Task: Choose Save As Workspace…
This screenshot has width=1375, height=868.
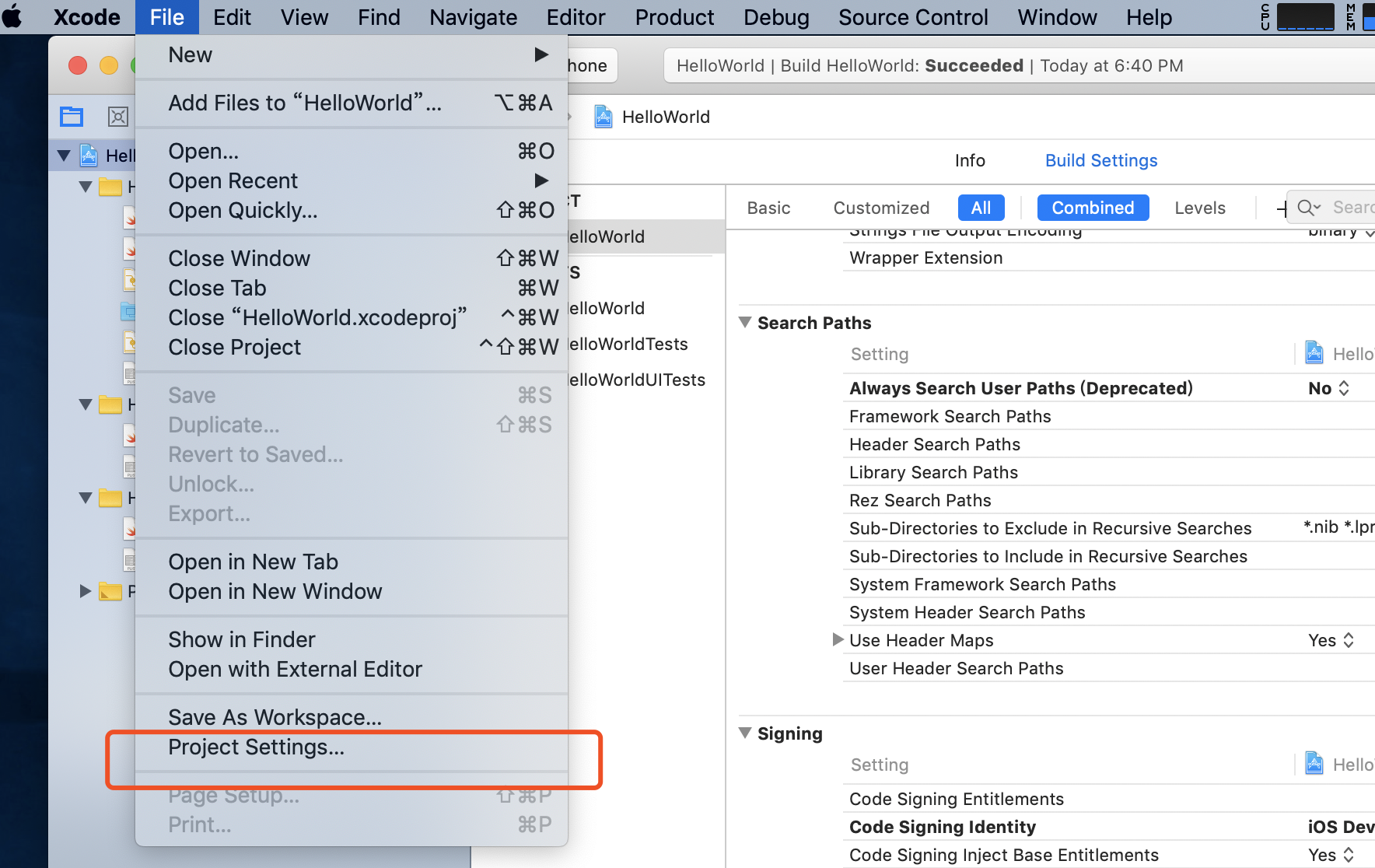Action: 352,717
